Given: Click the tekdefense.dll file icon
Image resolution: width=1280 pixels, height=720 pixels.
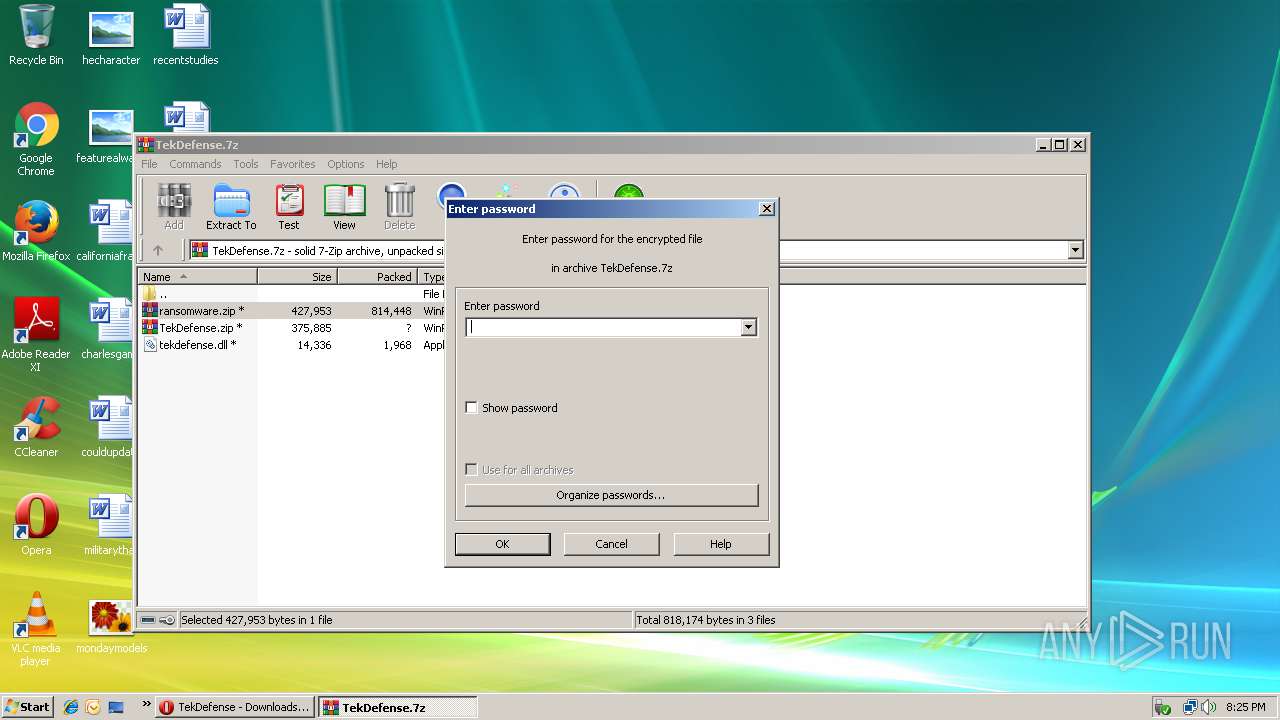Looking at the screenshot, I should (x=150, y=345).
